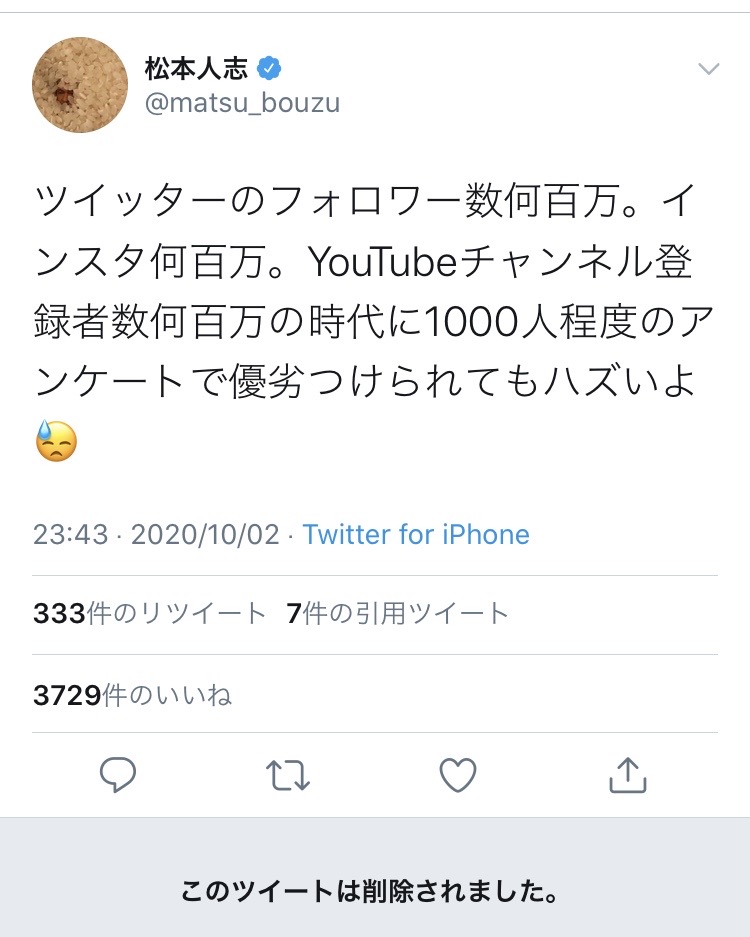View the 3729件のいいね list
The height and width of the screenshot is (937, 750).
[132, 695]
